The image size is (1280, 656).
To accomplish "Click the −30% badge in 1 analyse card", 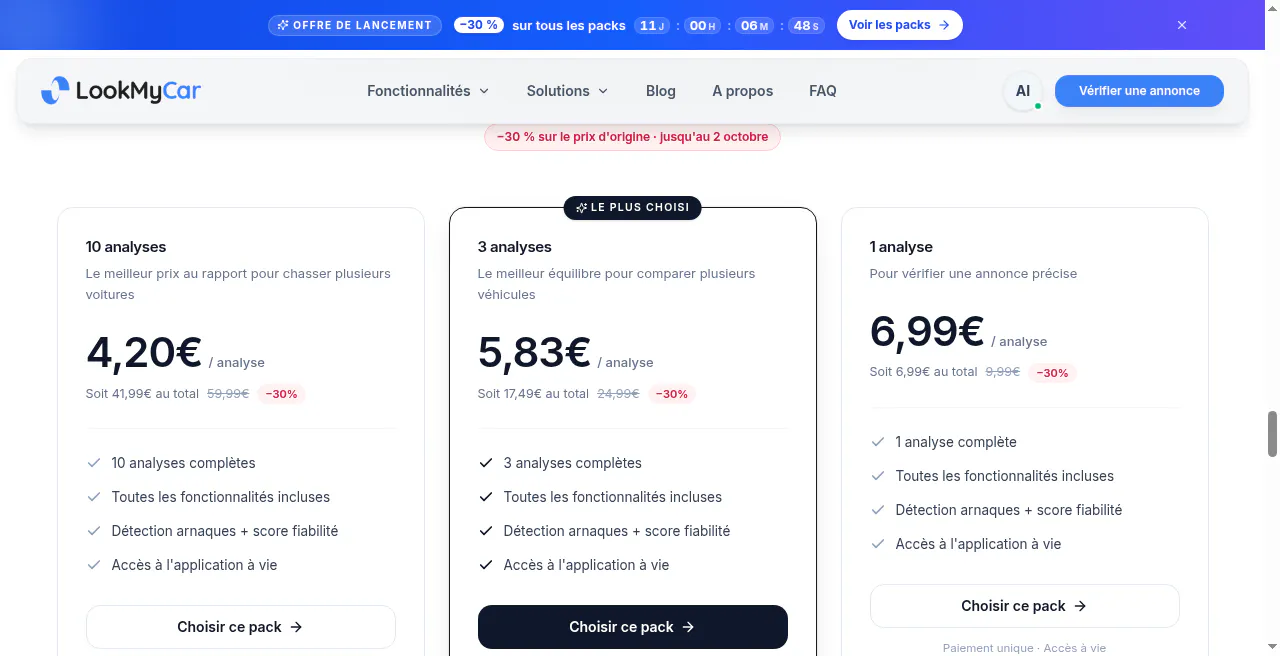I will pyautogui.click(x=1052, y=373).
